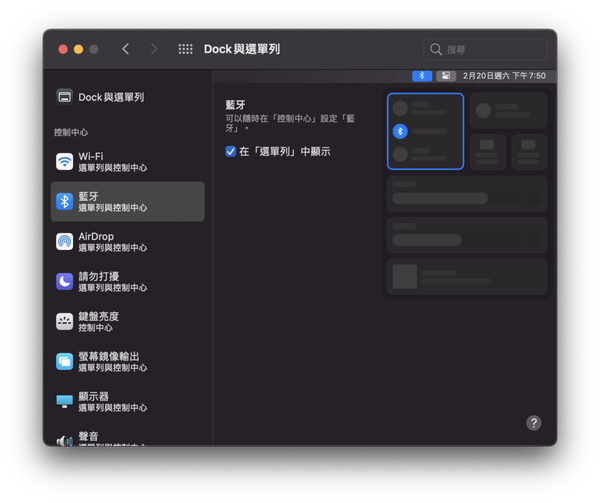Viewport: 600px width, 503px height.
Task: Select '螢幕鏡像輸出' sidebar row
Action: coord(128,361)
